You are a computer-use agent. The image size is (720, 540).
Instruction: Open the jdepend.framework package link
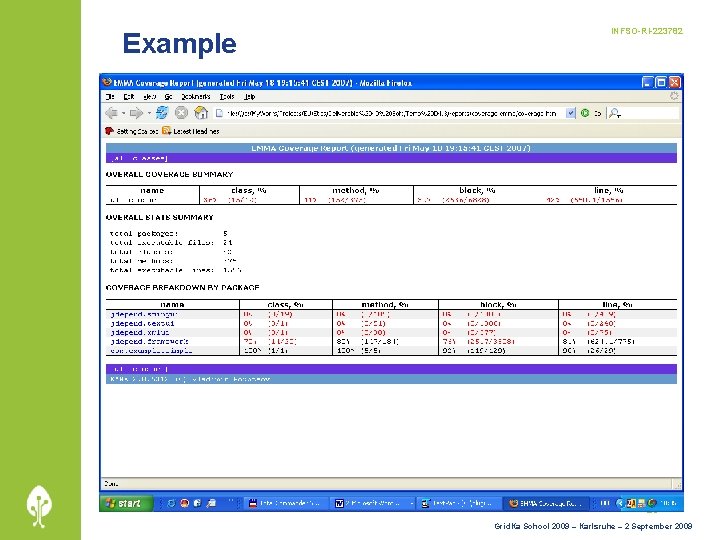point(149,342)
